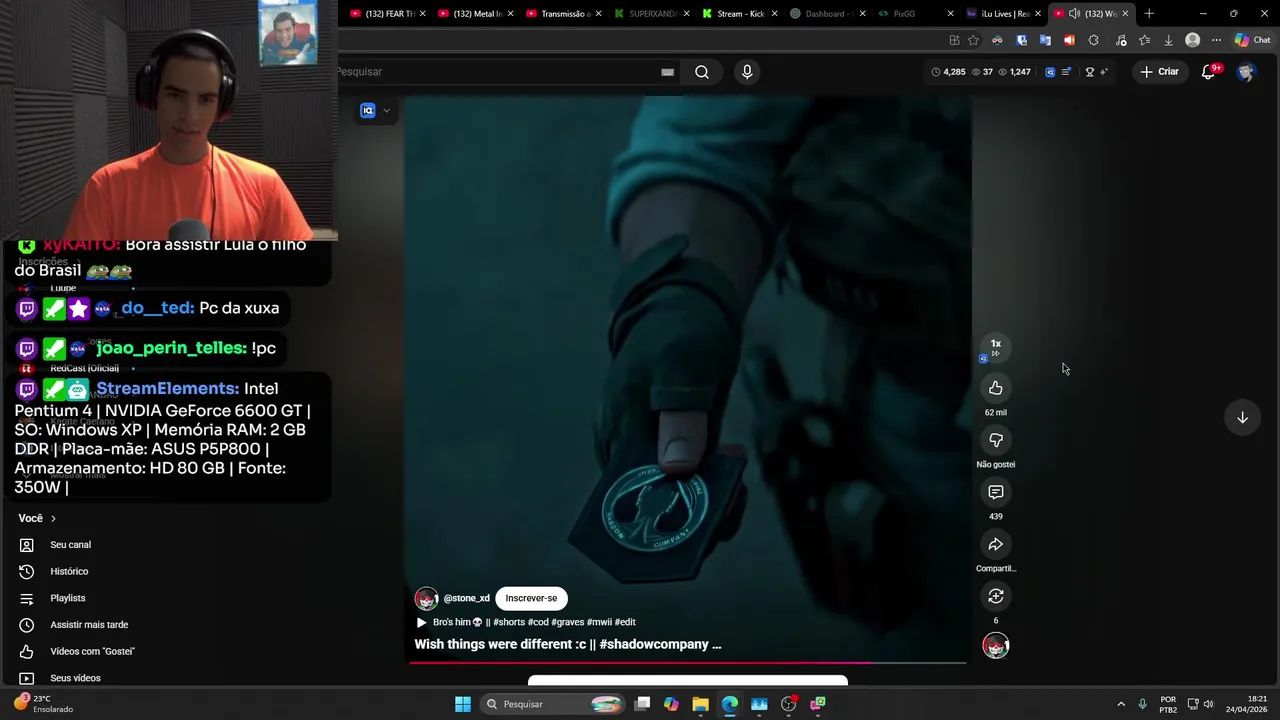Open the @stone_xd channel link
Viewport: 1280px width, 720px height.
tap(466, 598)
